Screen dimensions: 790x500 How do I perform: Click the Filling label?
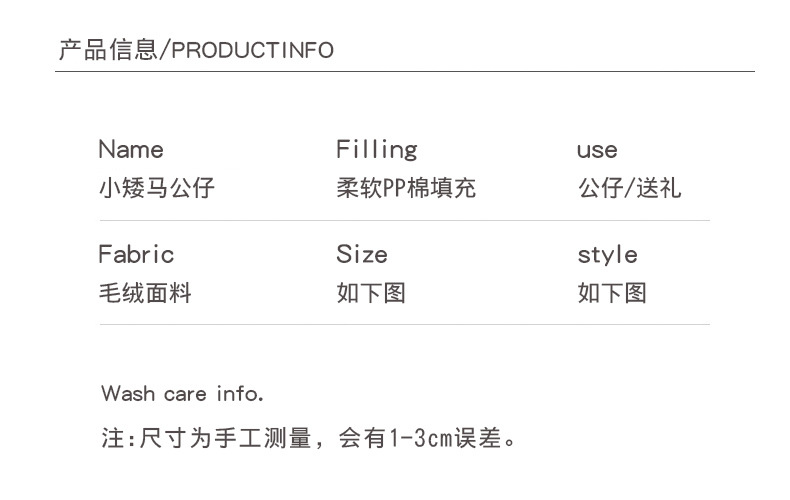376,150
